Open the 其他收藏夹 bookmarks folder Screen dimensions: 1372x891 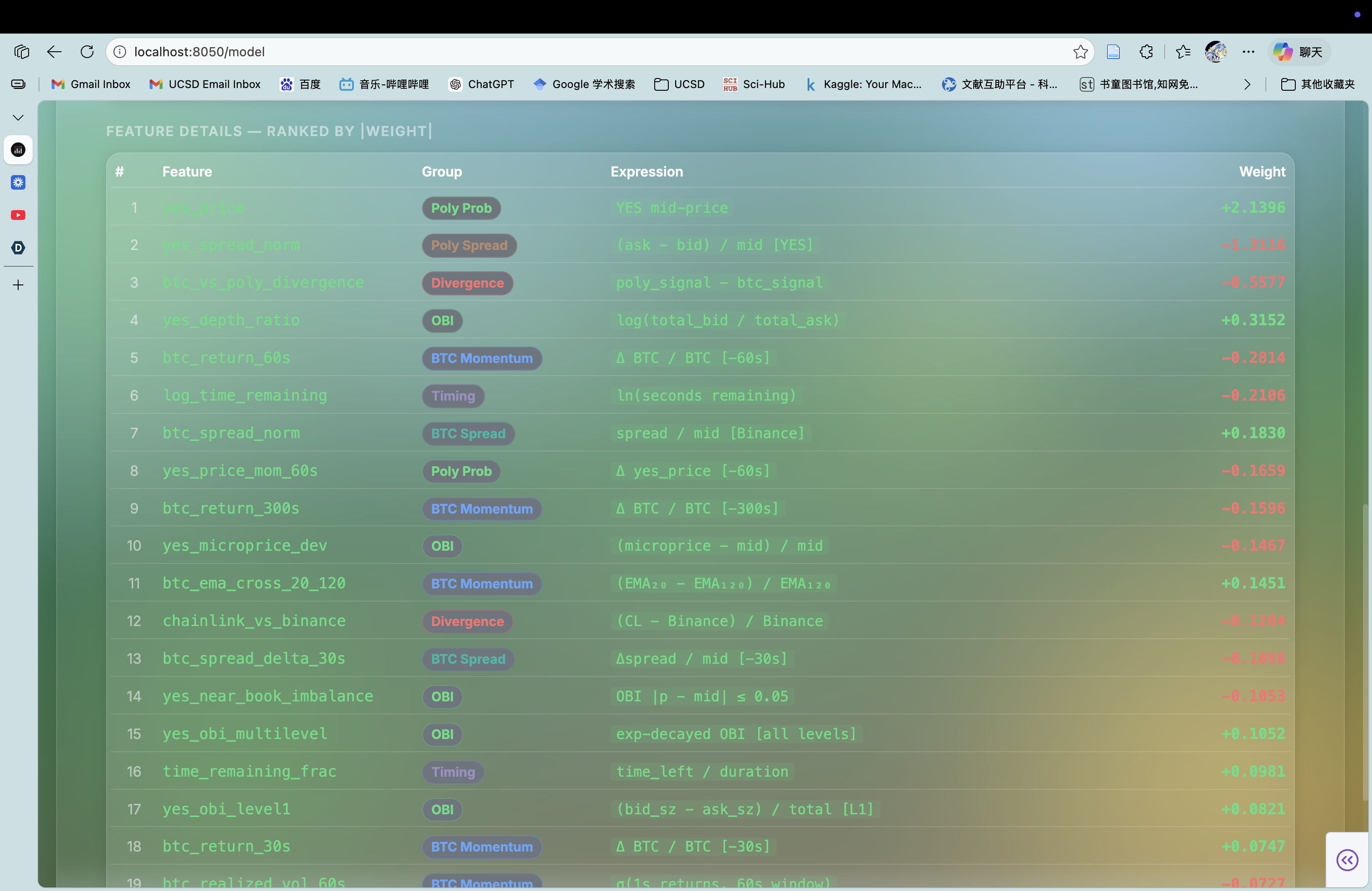click(x=1318, y=85)
